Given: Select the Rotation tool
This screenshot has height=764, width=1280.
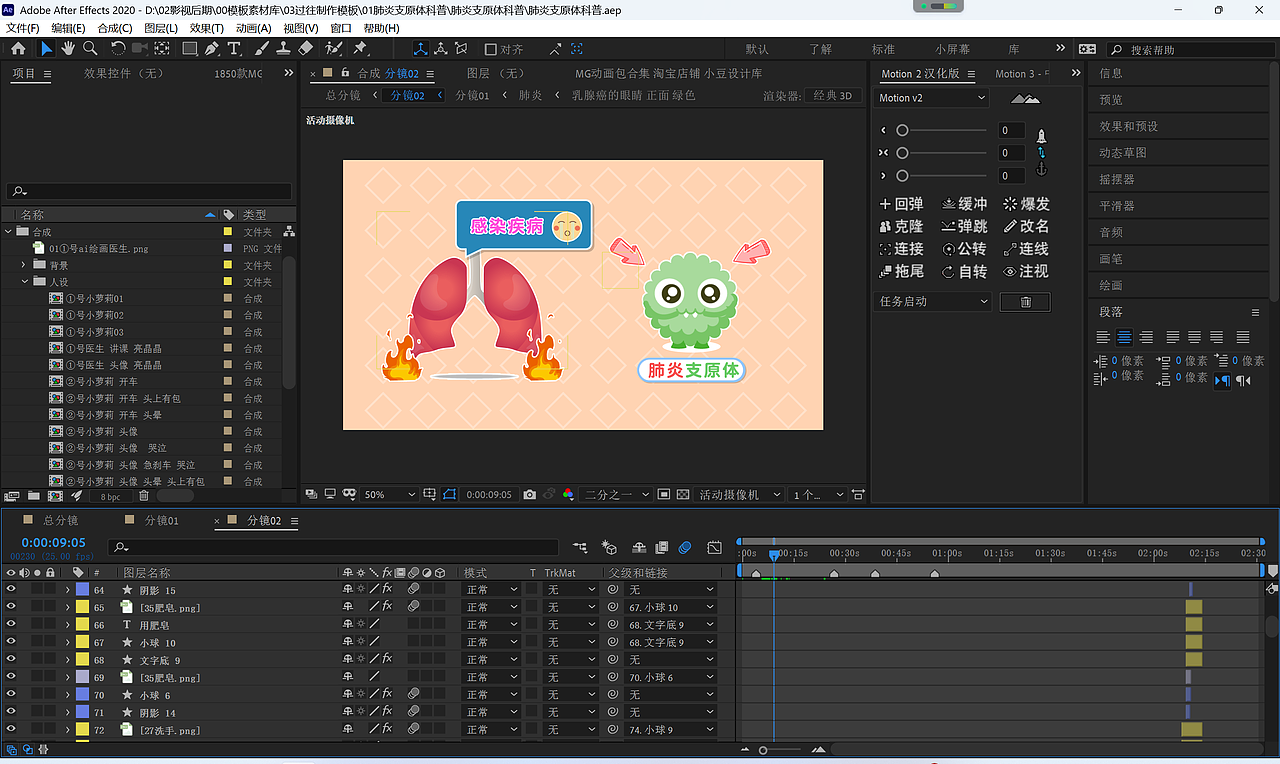Looking at the screenshot, I should 118,48.
